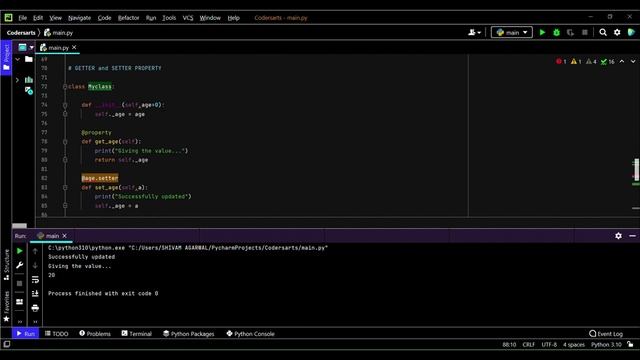Open Run panel settings gear

(618, 236)
